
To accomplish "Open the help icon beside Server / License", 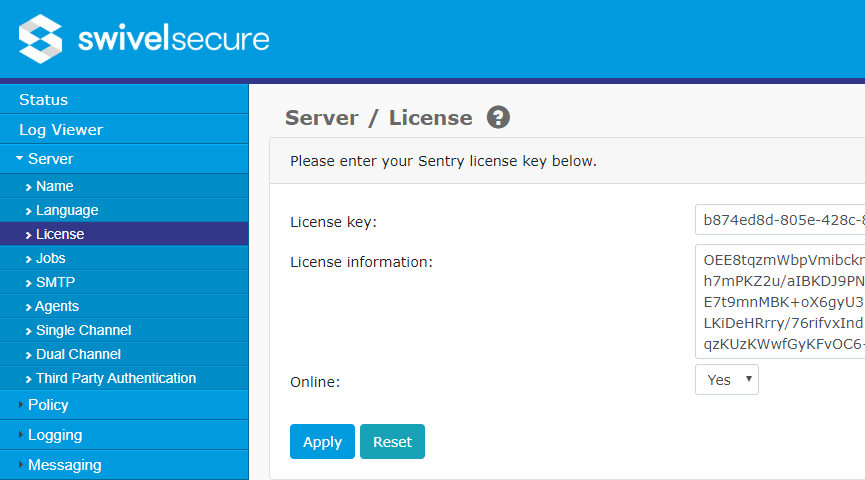I will tap(498, 117).
